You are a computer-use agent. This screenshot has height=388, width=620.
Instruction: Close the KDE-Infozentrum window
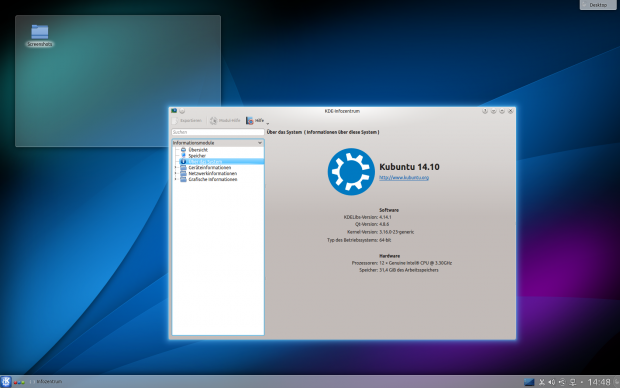pyautogui.click(x=510, y=111)
